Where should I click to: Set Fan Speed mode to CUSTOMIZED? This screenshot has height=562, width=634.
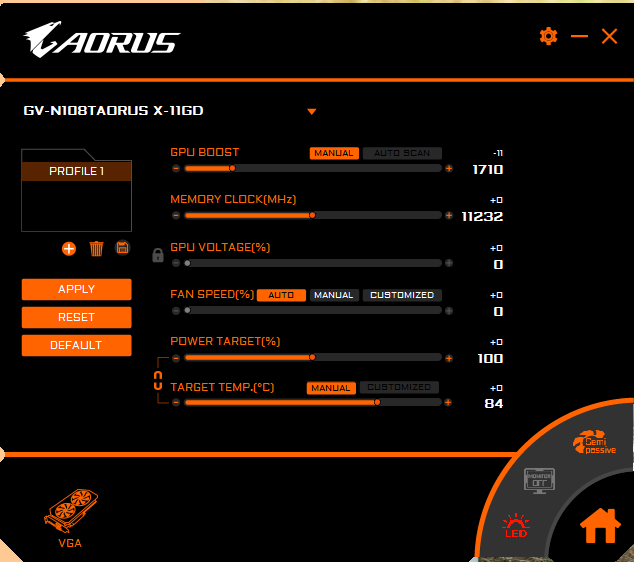[x=402, y=295]
